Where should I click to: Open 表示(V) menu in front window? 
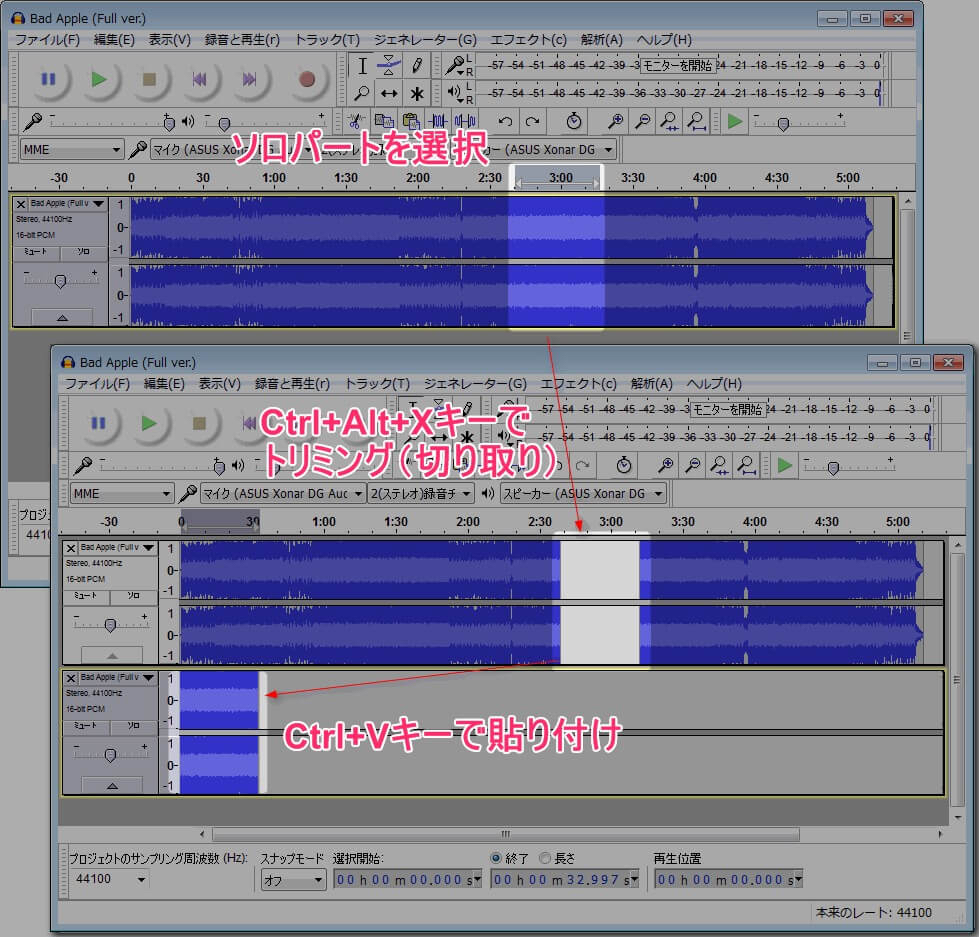(x=219, y=383)
